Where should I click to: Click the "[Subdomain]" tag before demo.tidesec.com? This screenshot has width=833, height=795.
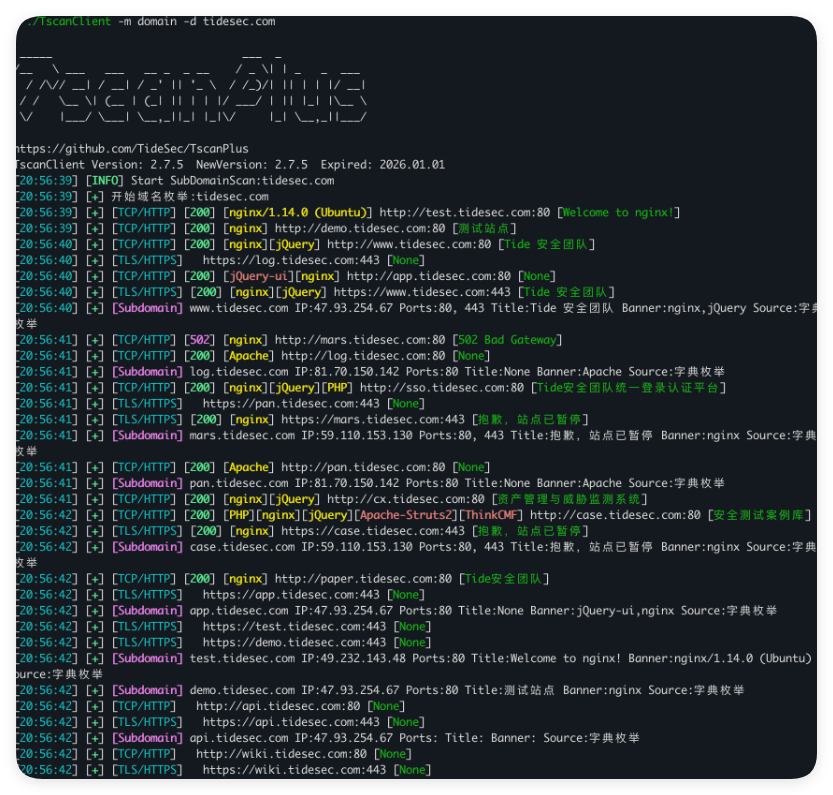[x=147, y=691]
